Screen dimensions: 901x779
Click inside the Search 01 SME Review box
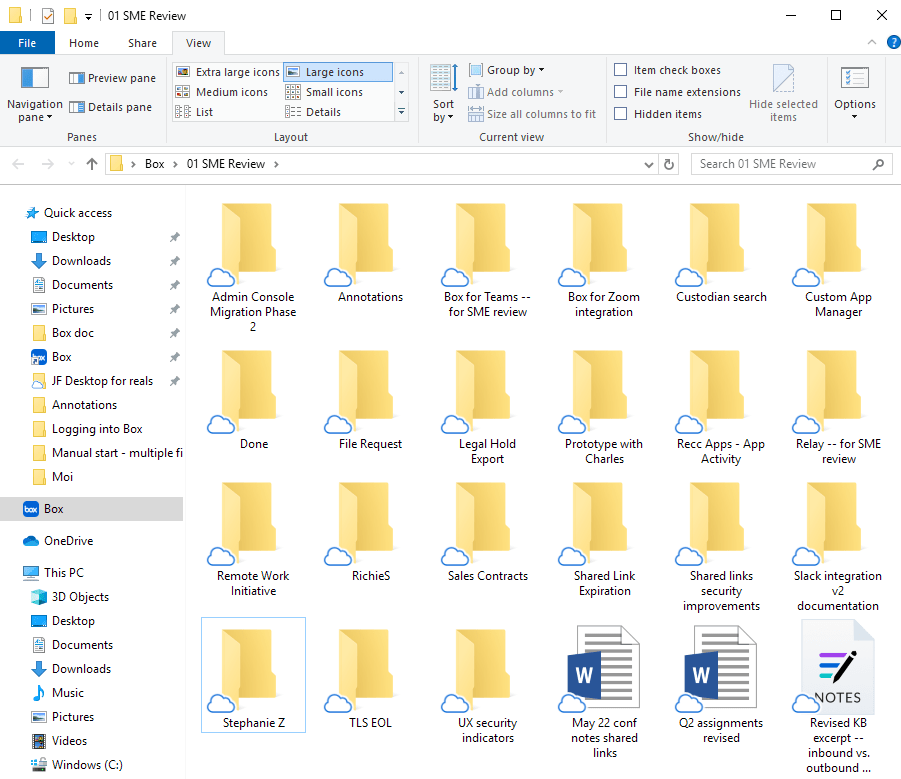click(780, 163)
